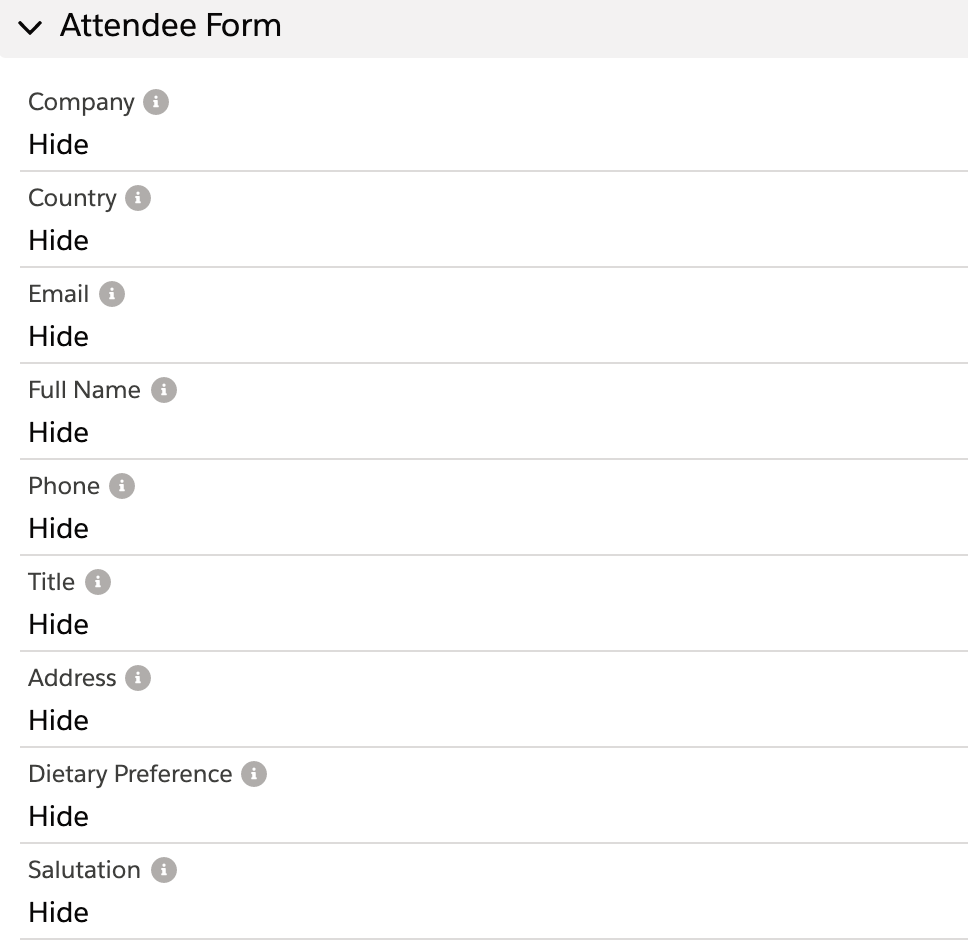Collapse the Attendee Form section chevron
The image size is (968, 948).
point(31,27)
